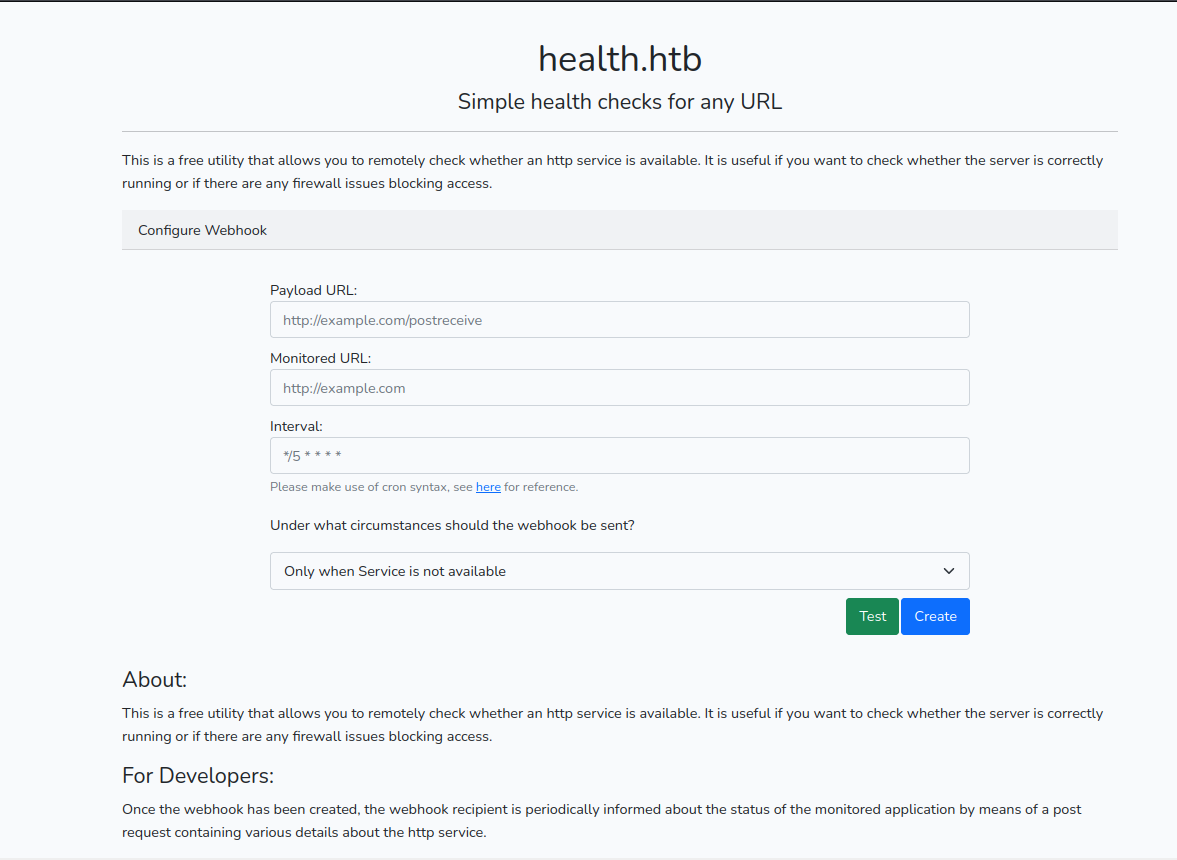Focus the Monitored URL text box
The height and width of the screenshot is (860, 1177).
[619, 388]
